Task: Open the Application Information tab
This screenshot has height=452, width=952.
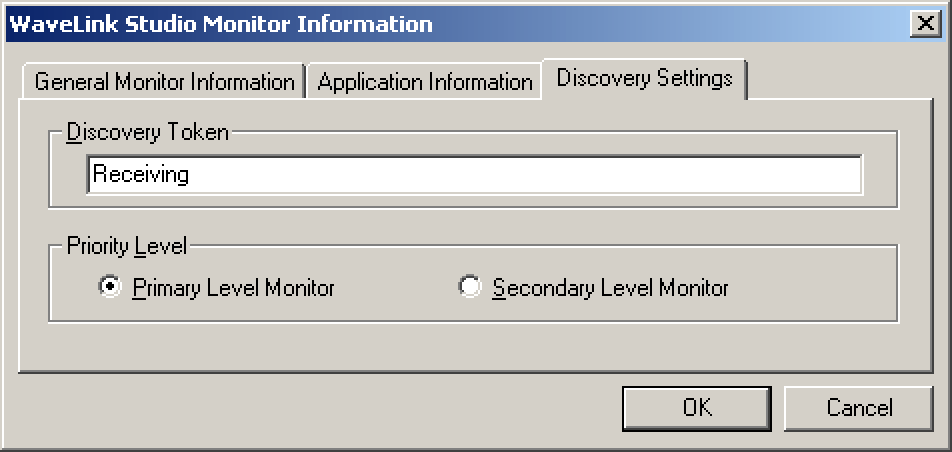Action: point(424,81)
